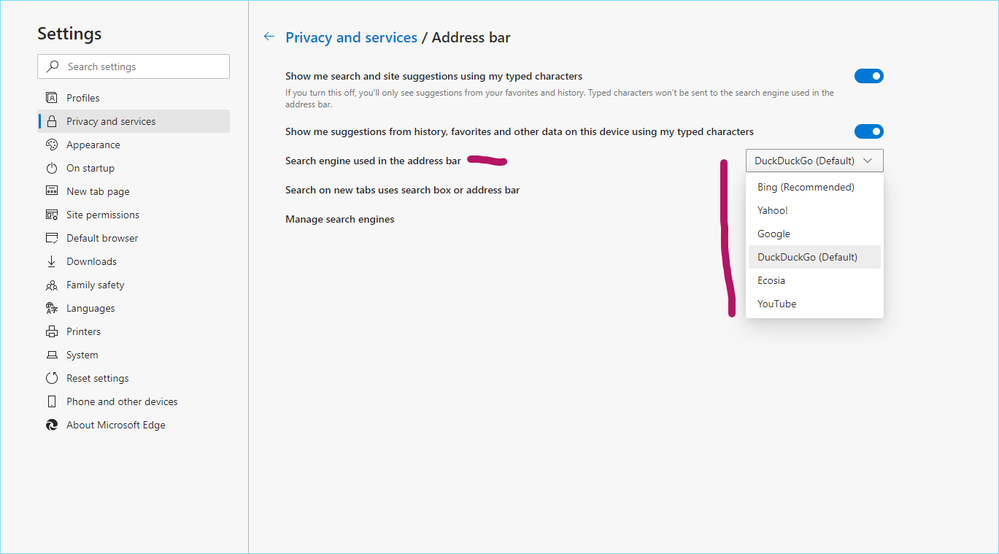Click the Site permissions icon
The height and width of the screenshot is (554, 999).
point(52,215)
